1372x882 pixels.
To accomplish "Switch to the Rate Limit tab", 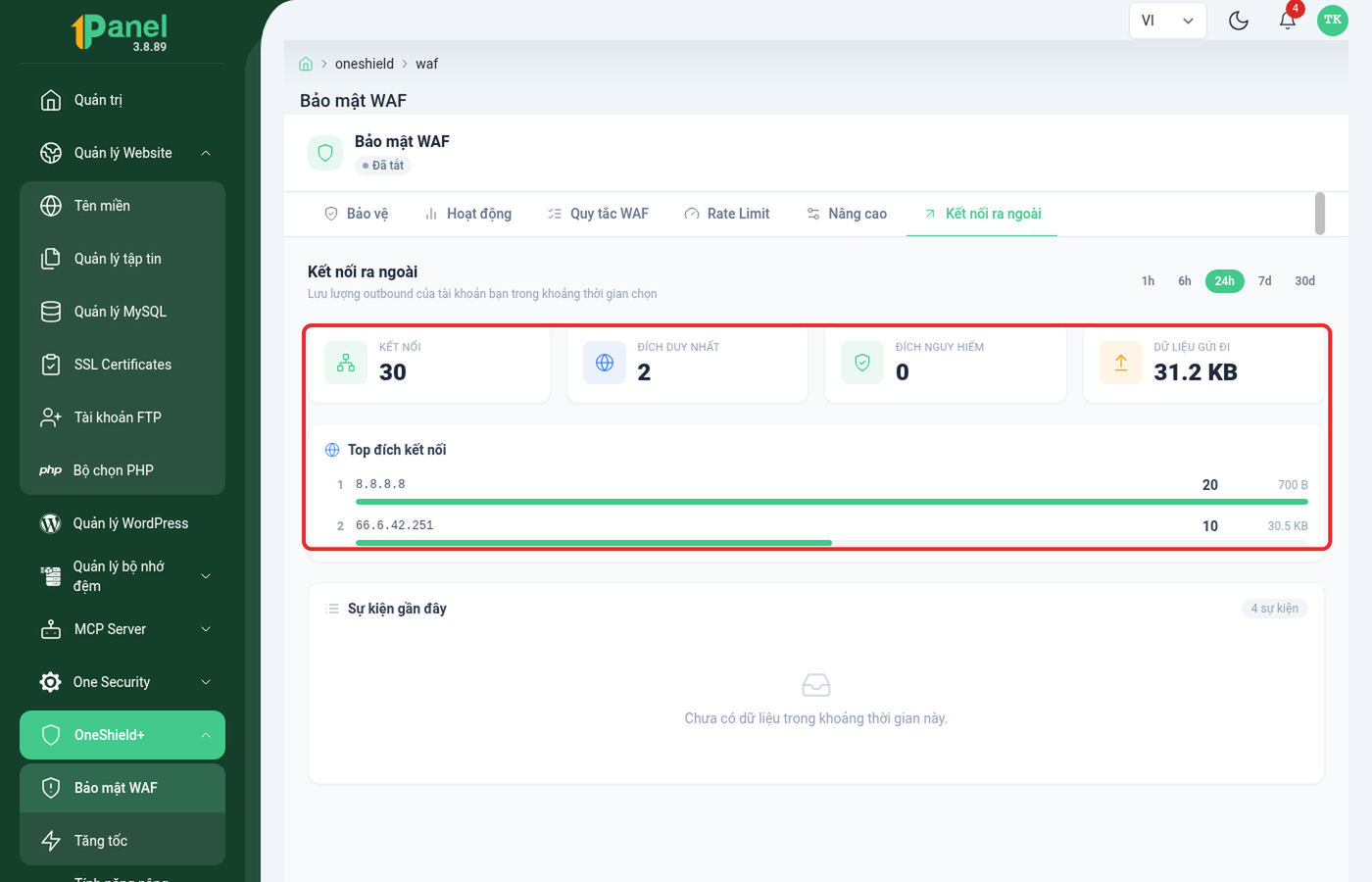I will (x=727, y=214).
